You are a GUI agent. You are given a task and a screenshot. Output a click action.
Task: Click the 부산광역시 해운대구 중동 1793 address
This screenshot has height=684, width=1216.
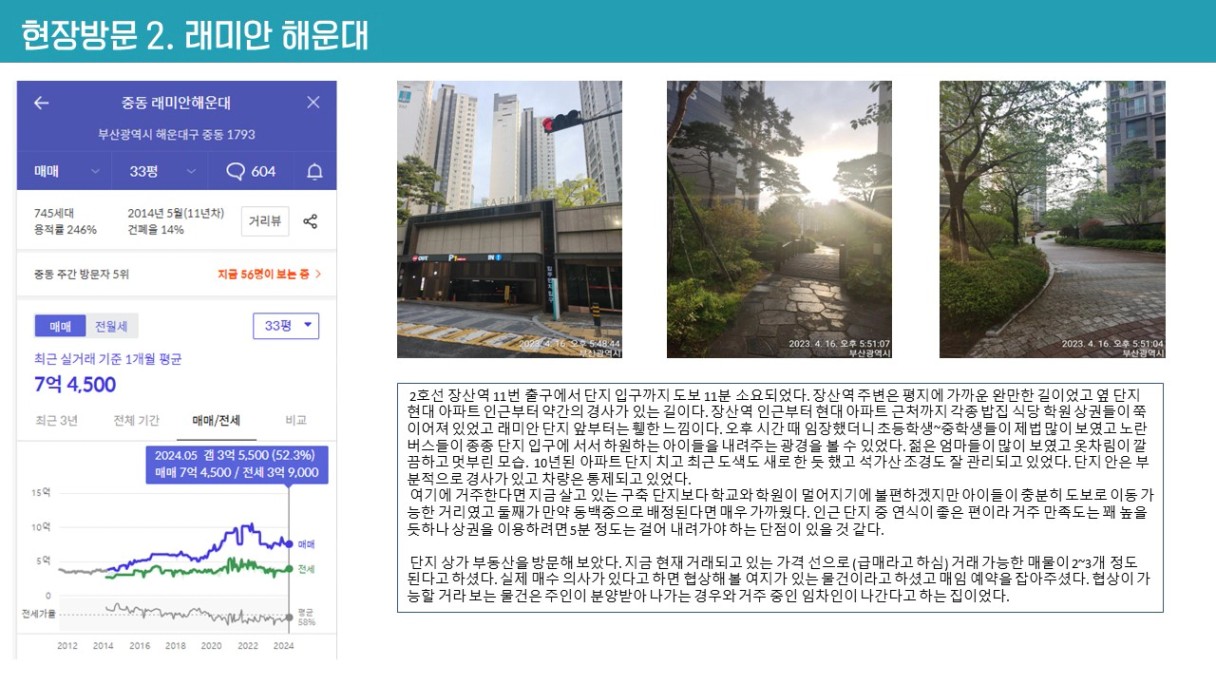[x=177, y=134]
